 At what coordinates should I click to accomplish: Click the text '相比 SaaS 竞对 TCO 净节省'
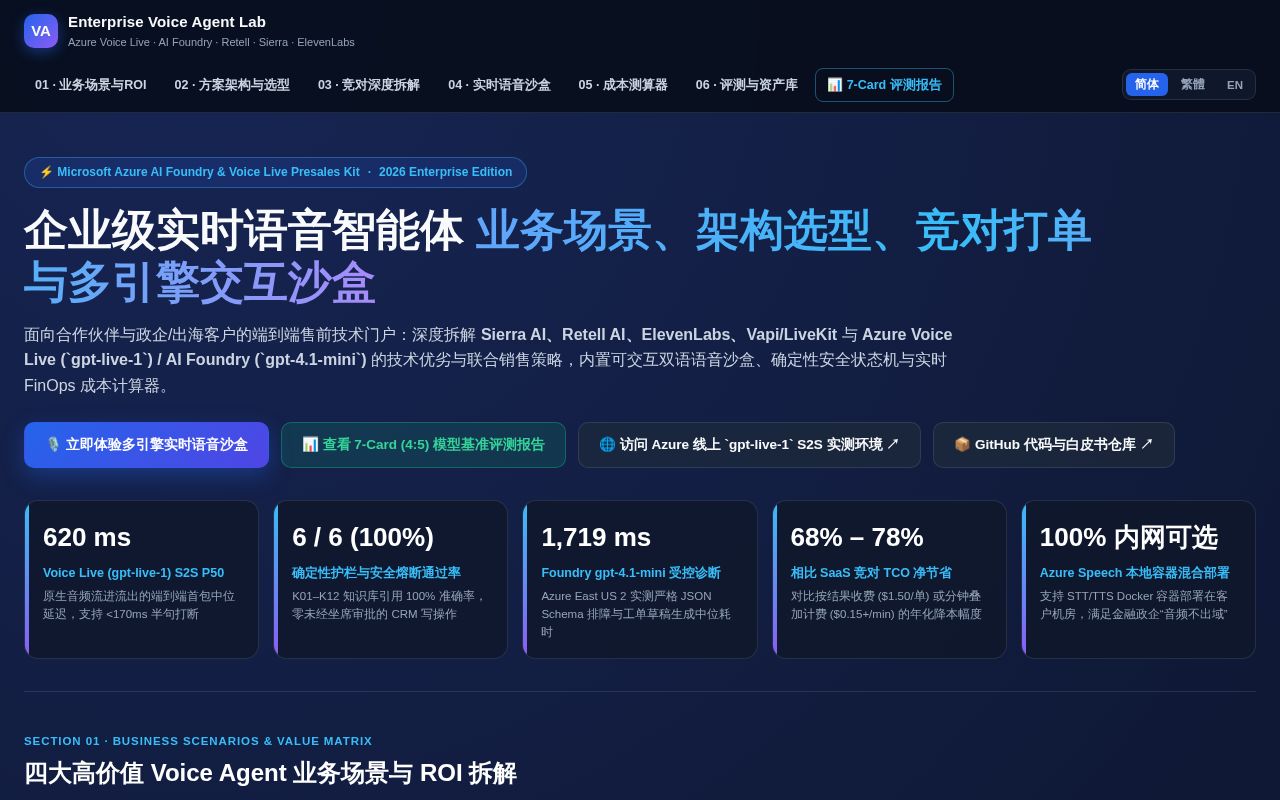click(871, 573)
